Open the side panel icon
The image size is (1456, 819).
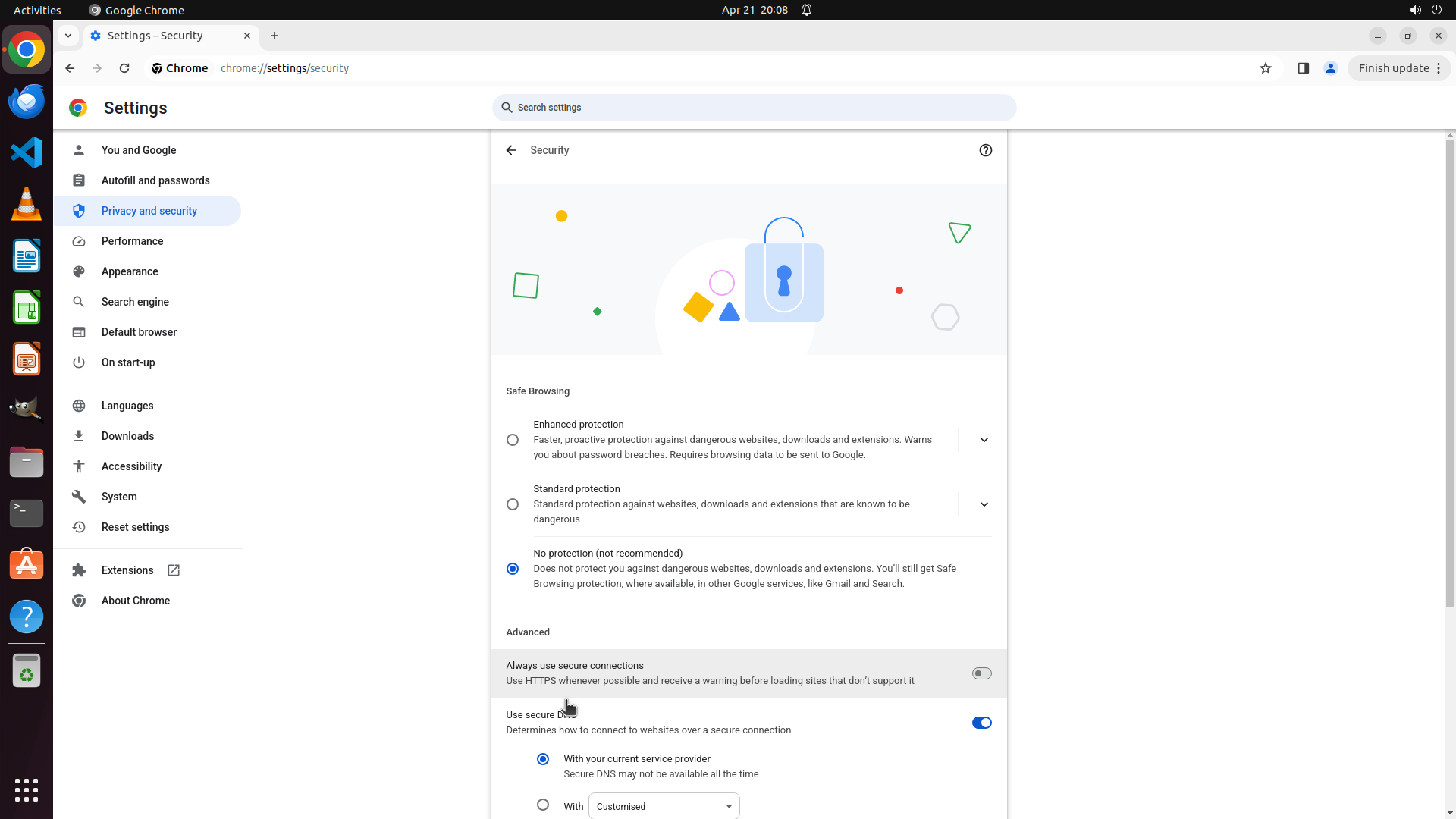1303,68
